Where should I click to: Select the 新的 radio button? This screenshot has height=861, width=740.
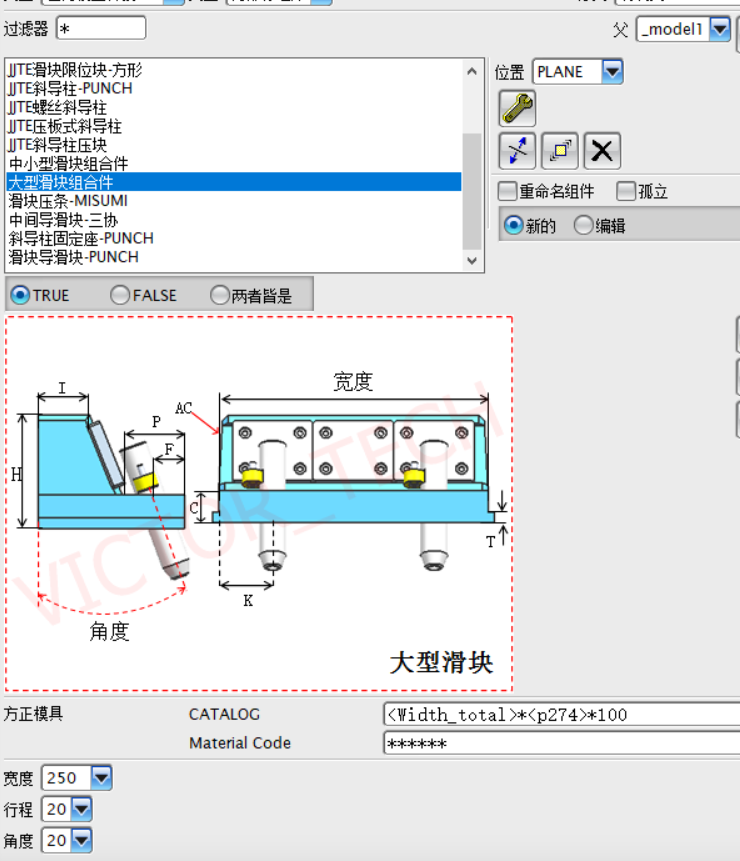point(513,225)
